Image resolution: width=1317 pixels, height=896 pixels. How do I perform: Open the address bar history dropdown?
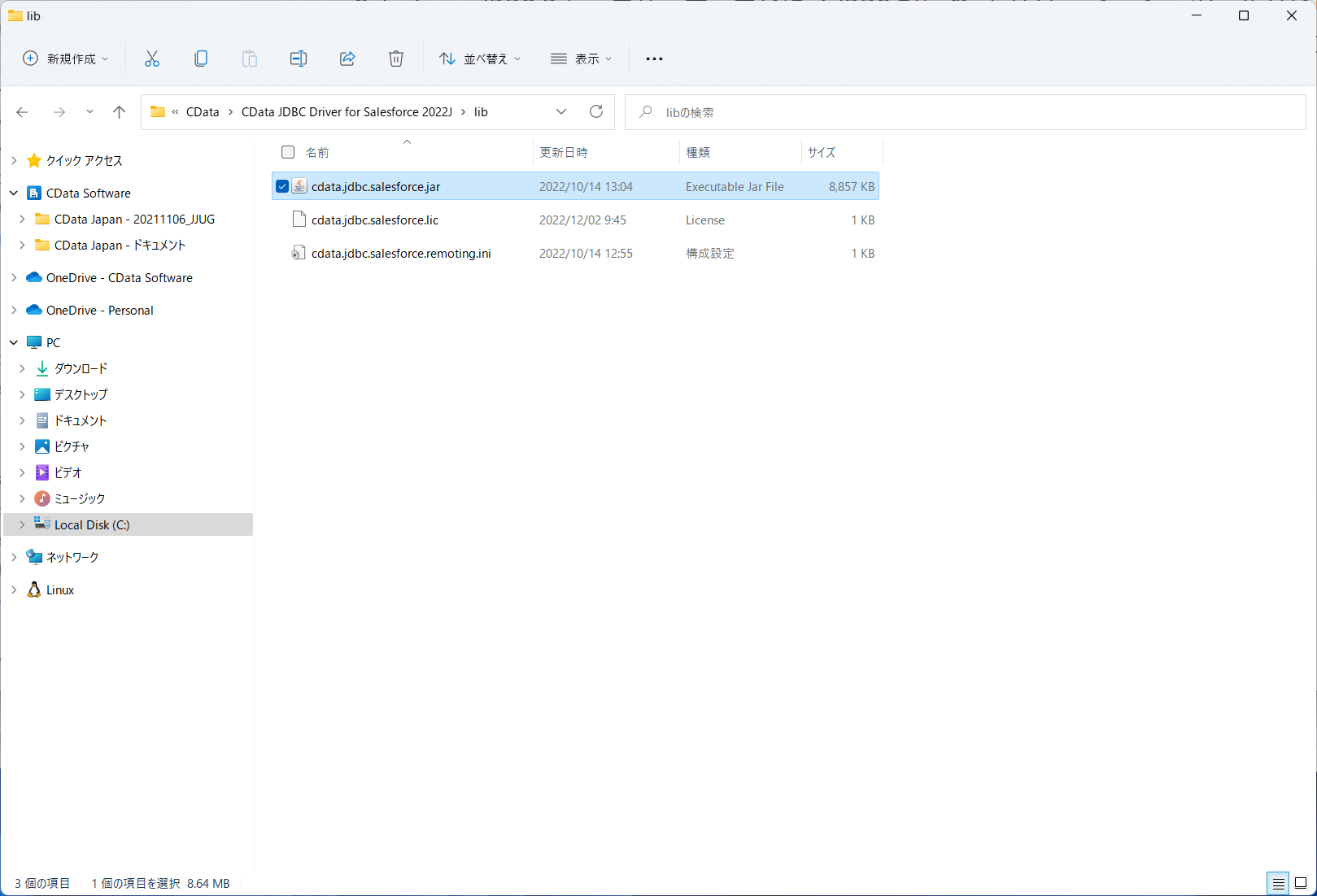[x=561, y=112]
